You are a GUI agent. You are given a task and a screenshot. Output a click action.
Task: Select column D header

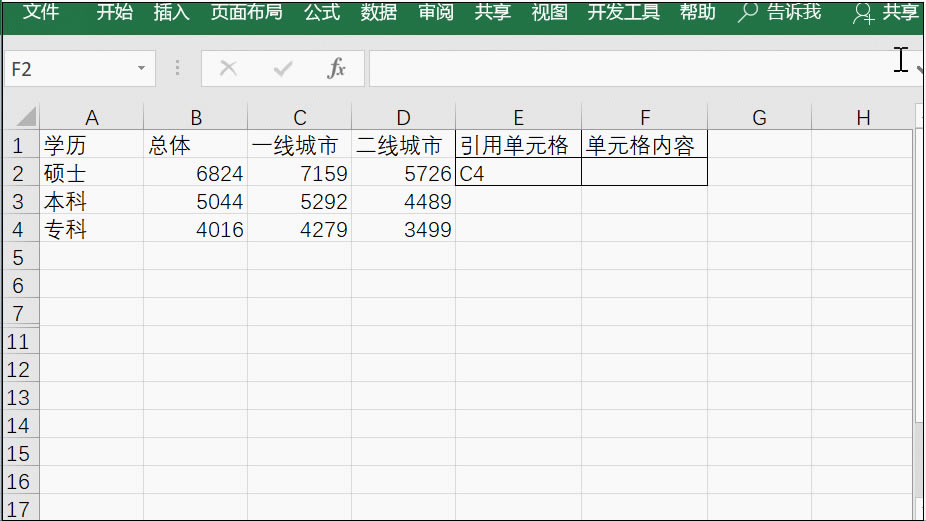pyautogui.click(x=403, y=117)
